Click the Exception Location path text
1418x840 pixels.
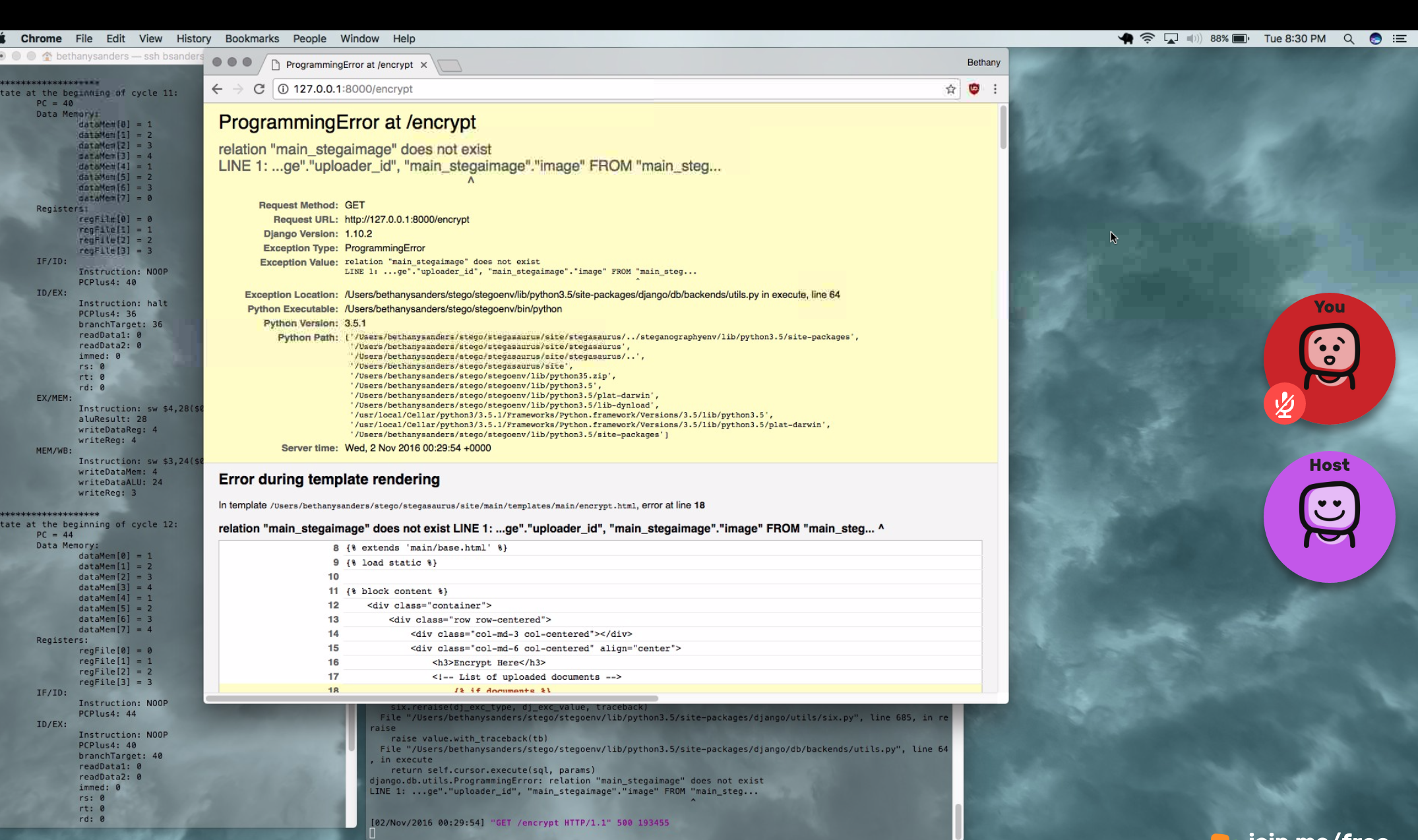coord(592,295)
